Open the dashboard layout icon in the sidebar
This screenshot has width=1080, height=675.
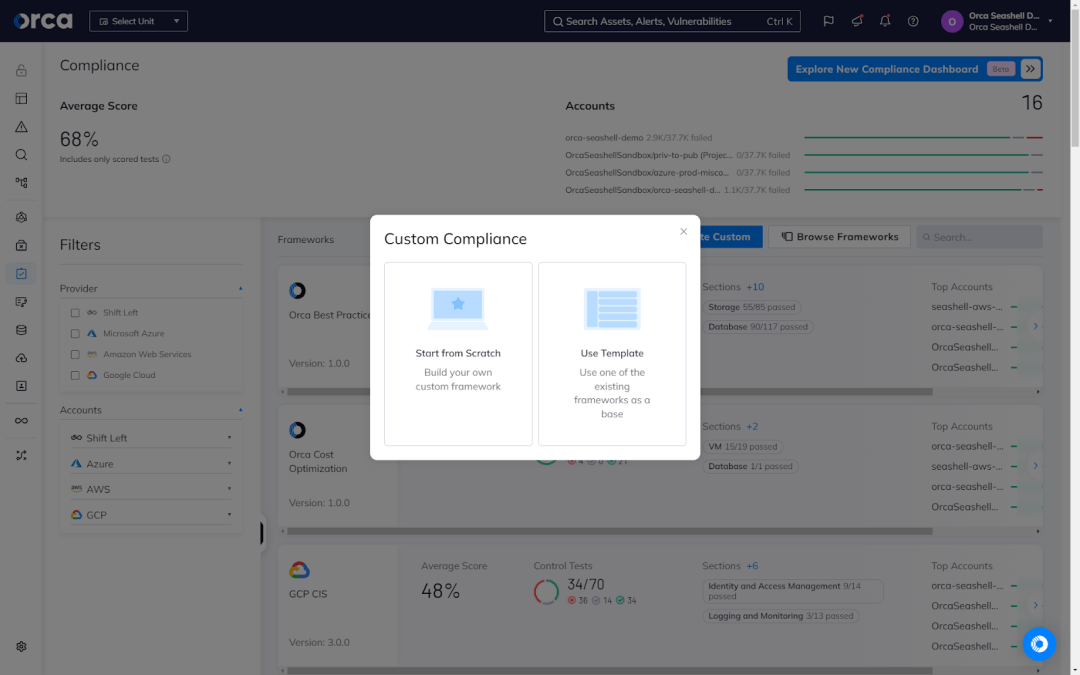[x=21, y=98]
